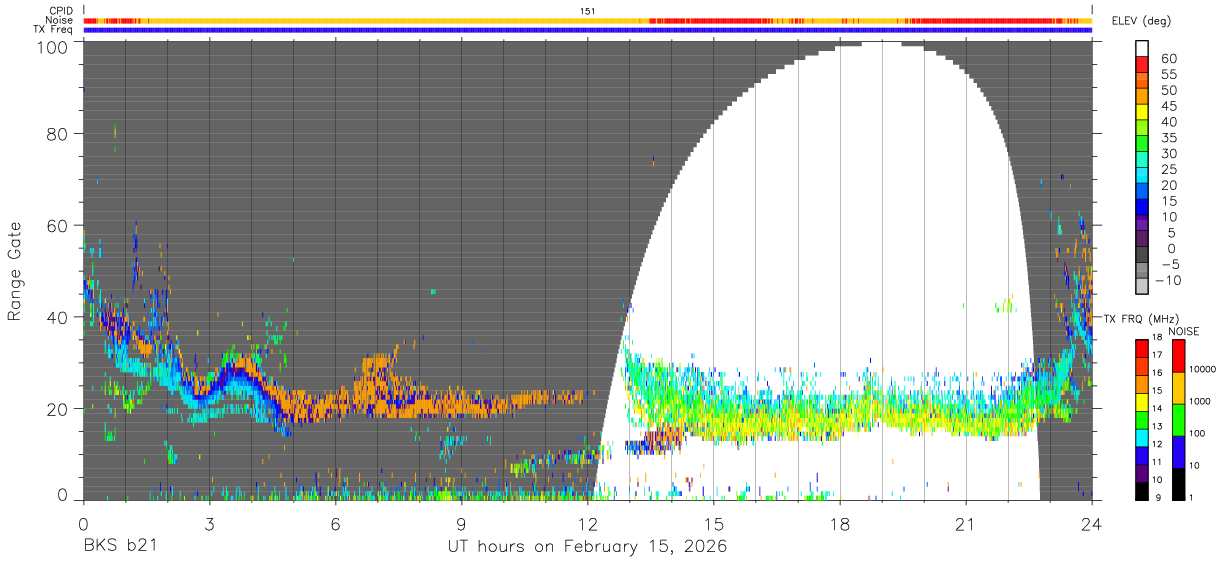This screenshot has width=1228, height=567.
Task: Click the 20 tick on Range Gate axis
Action: 57,408
